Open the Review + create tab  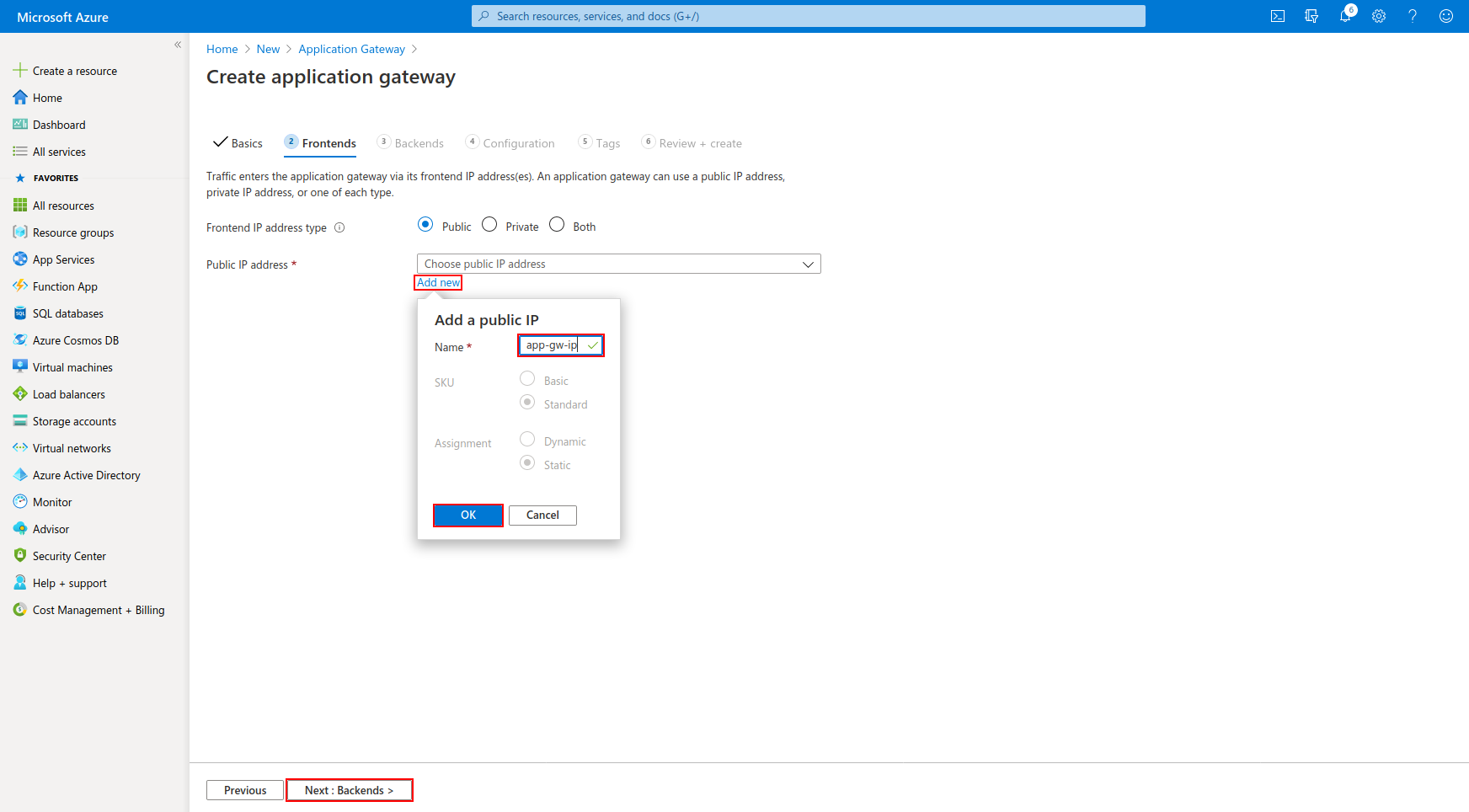(692, 143)
